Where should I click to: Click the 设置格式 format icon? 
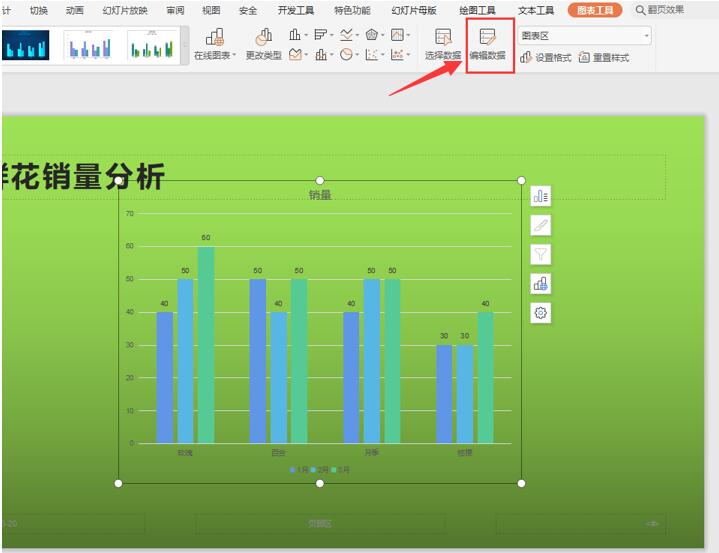point(526,57)
